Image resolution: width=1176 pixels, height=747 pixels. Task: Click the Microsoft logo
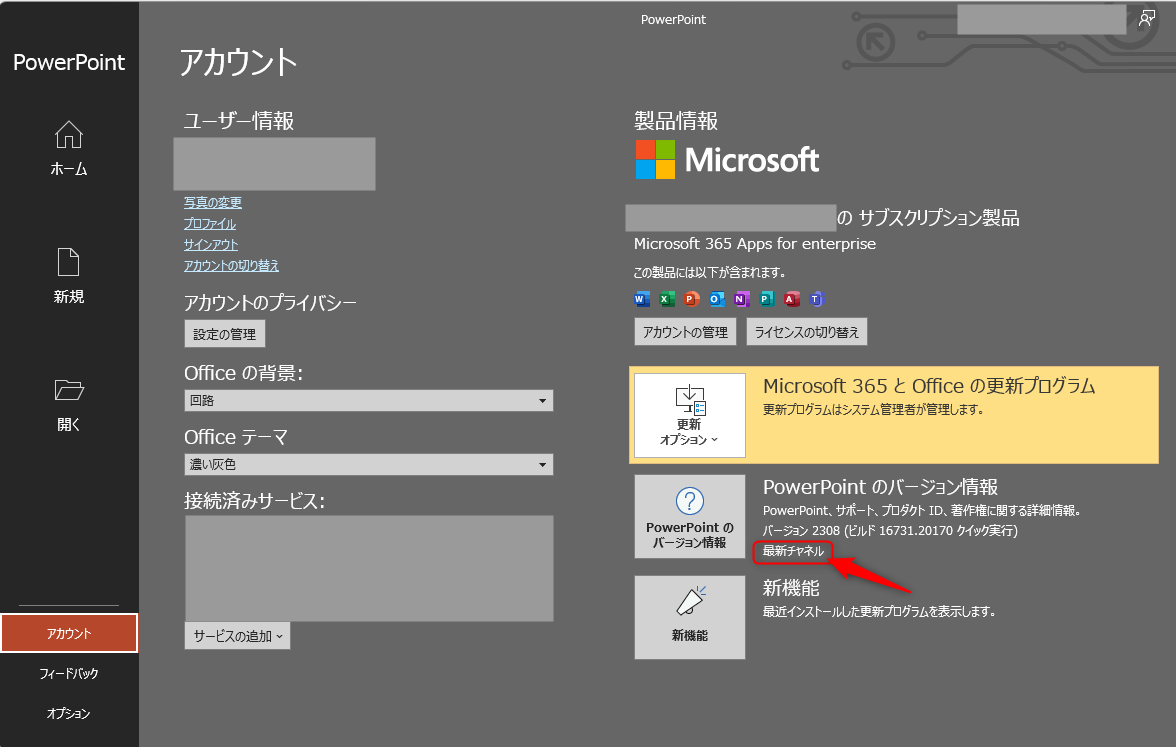728,160
